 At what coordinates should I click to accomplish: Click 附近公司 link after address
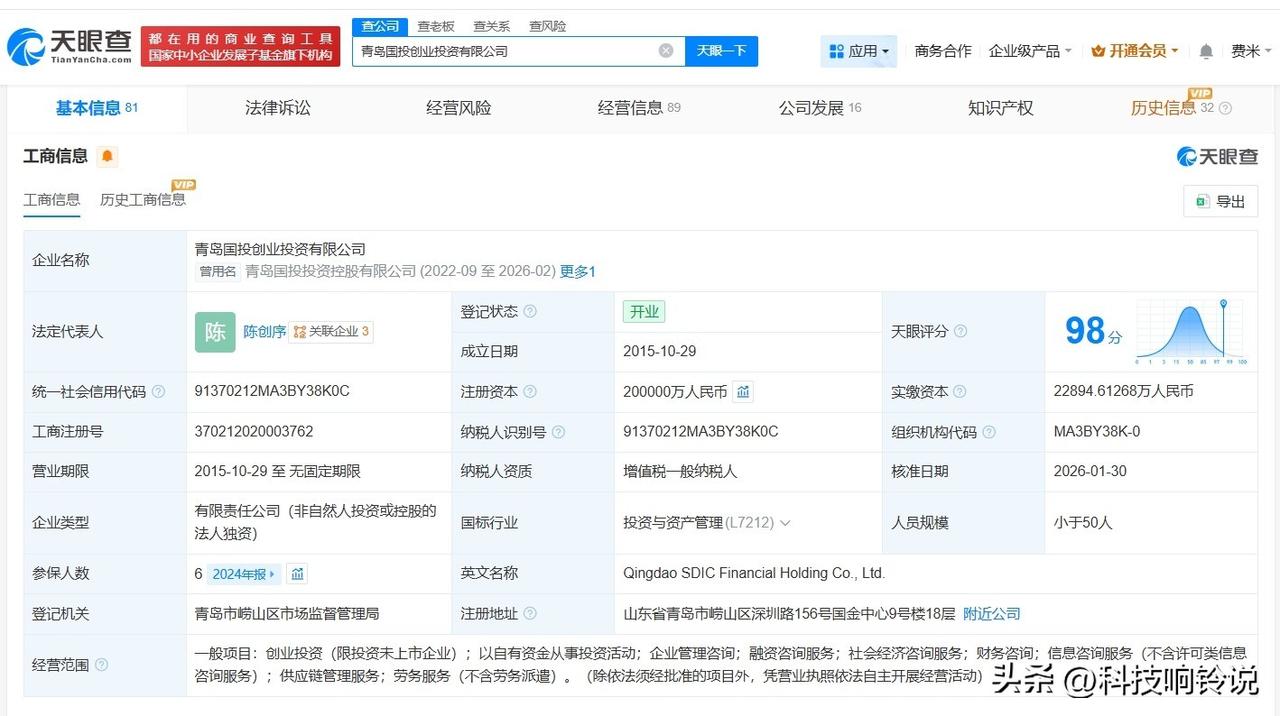(992, 614)
